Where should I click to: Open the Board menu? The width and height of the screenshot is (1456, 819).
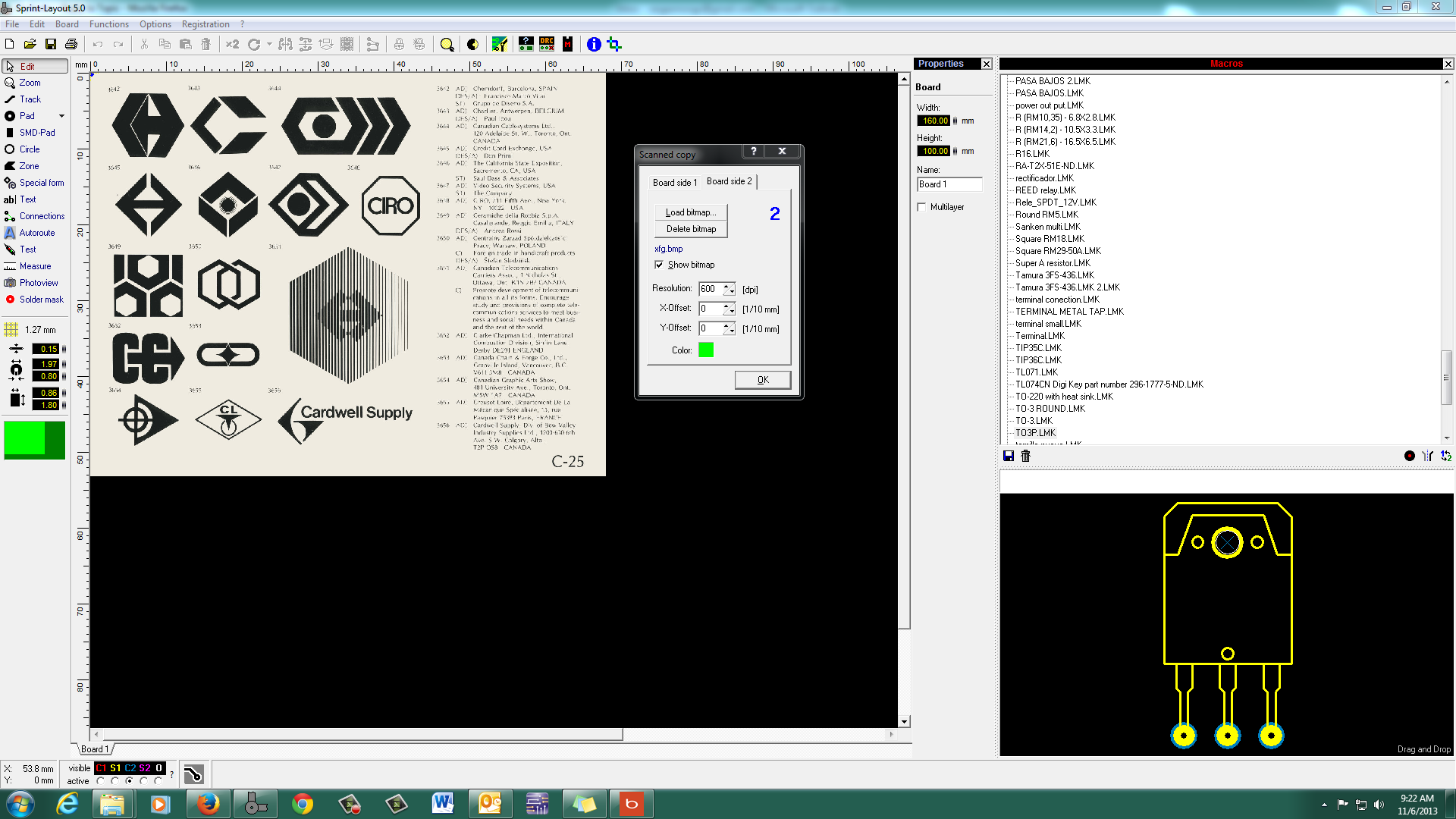(67, 24)
